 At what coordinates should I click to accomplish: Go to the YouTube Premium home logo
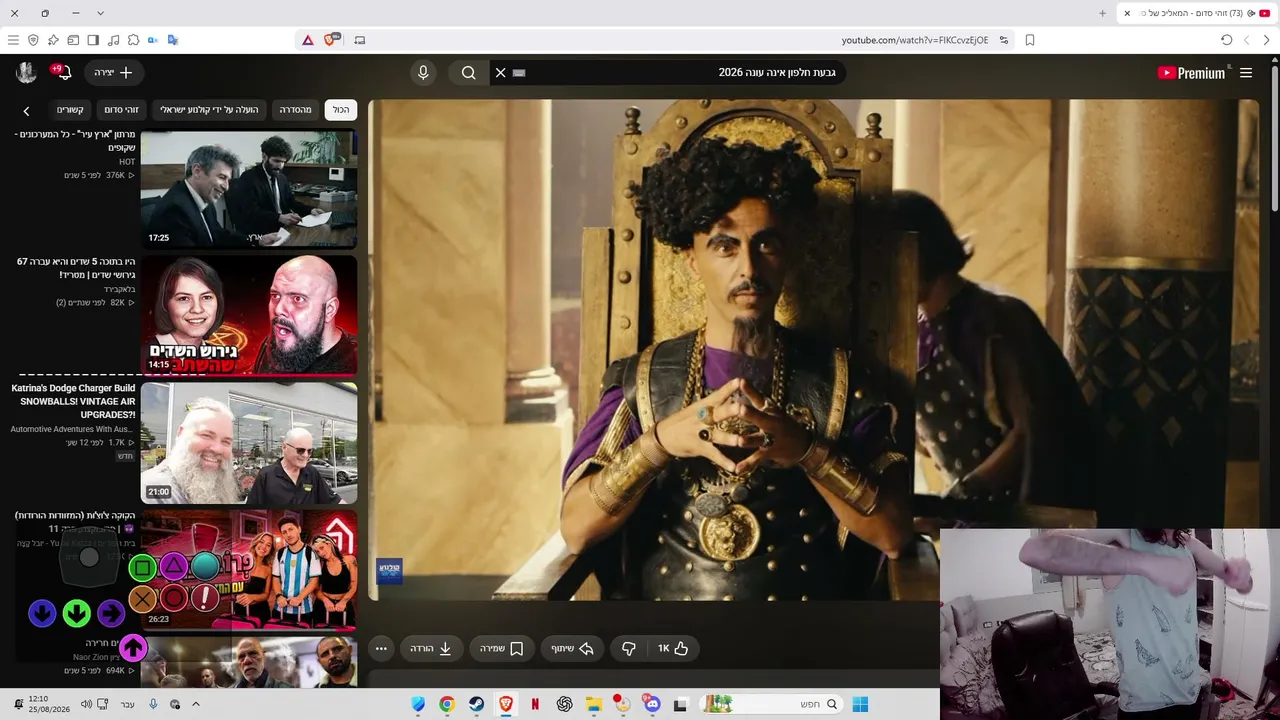[1191, 73]
